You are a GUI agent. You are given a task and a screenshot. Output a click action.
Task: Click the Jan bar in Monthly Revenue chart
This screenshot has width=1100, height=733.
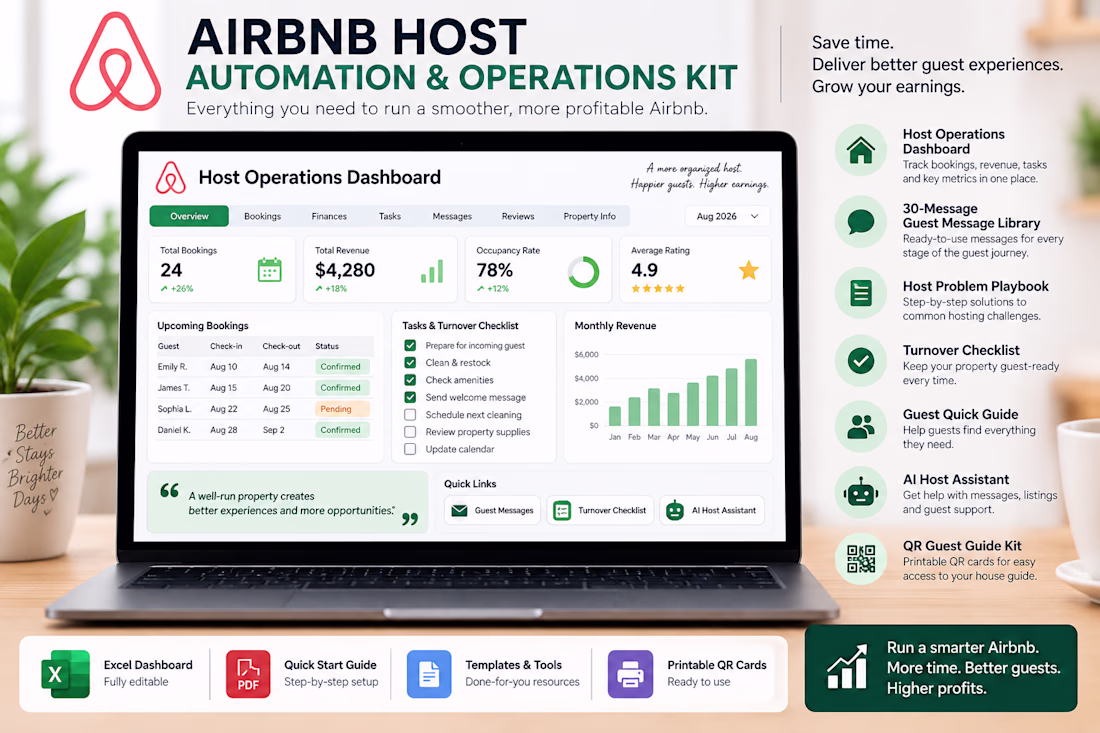tap(615, 416)
